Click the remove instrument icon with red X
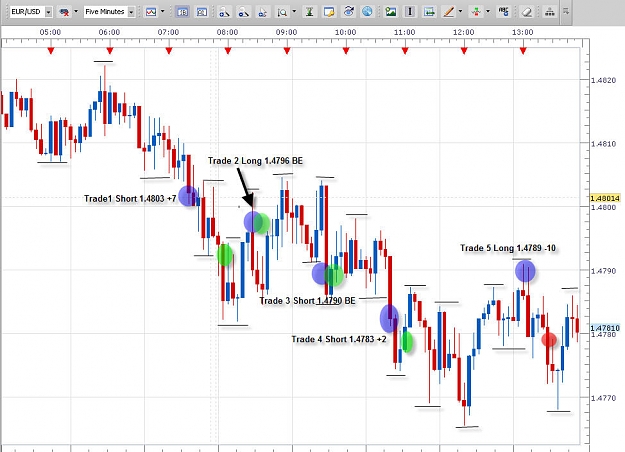625x452 pixels. 64,12
